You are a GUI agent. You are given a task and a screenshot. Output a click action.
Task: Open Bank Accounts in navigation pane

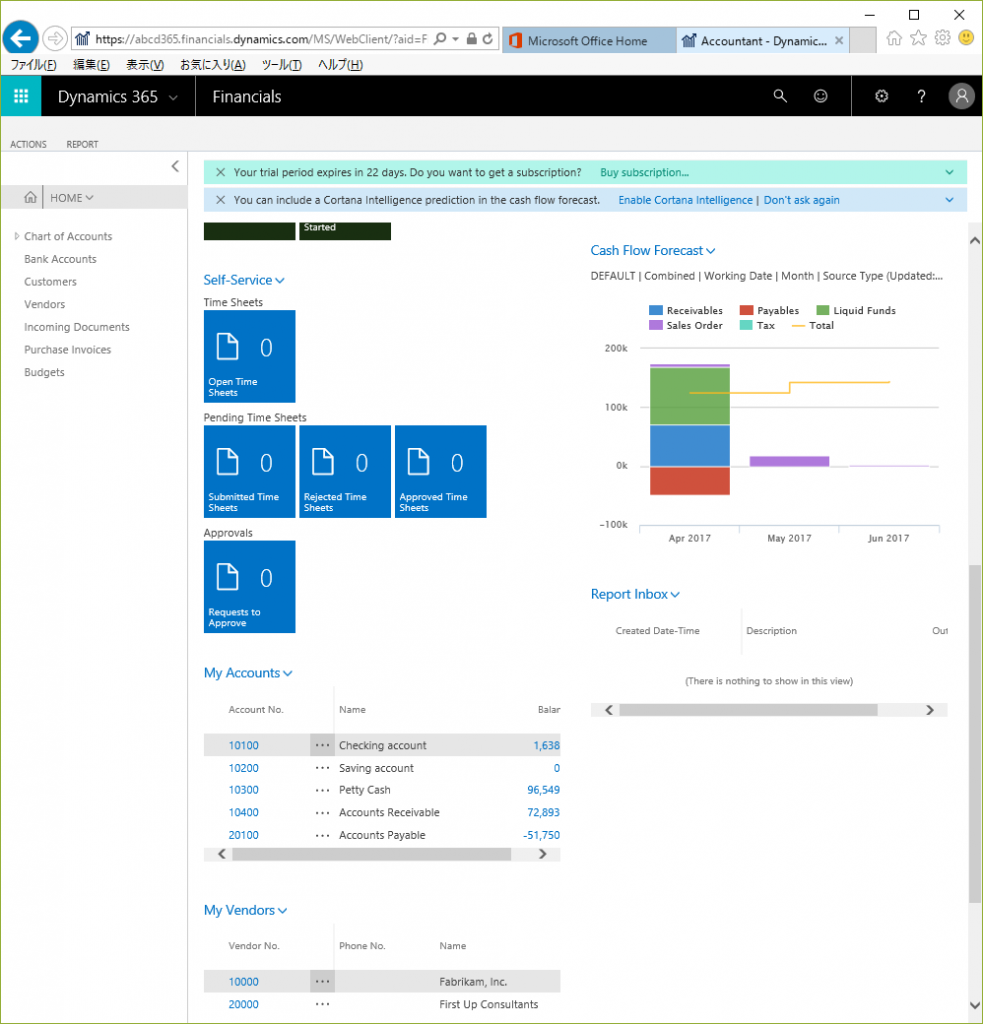[60, 259]
